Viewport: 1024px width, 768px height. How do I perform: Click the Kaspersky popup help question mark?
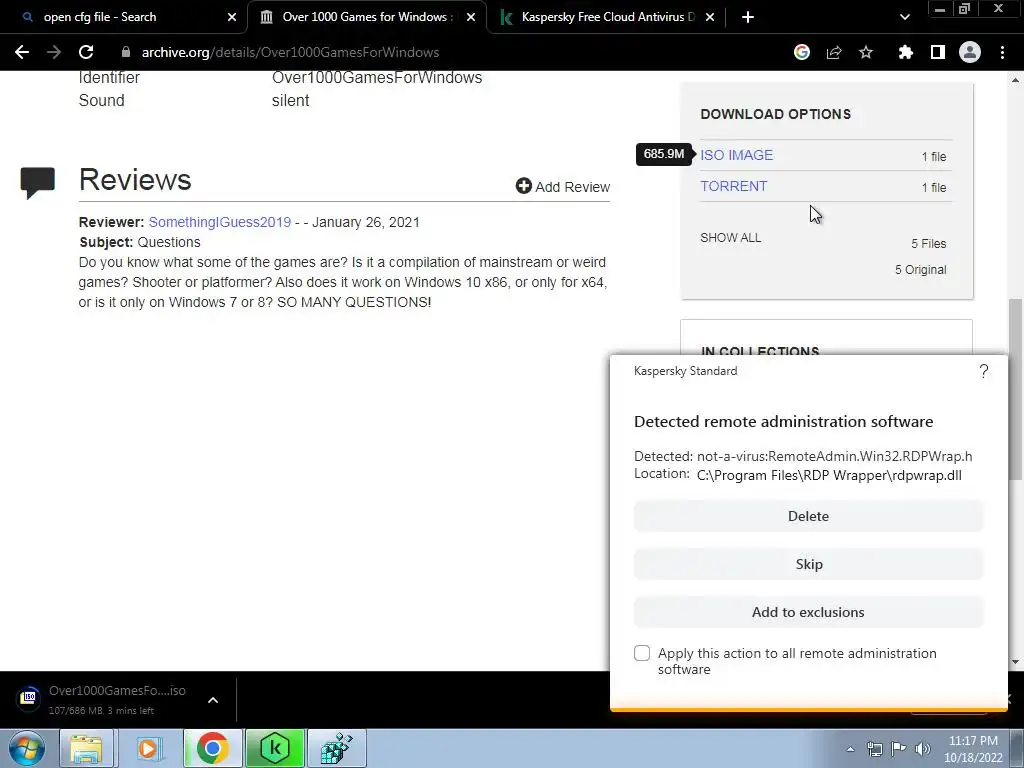[x=984, y=372]
